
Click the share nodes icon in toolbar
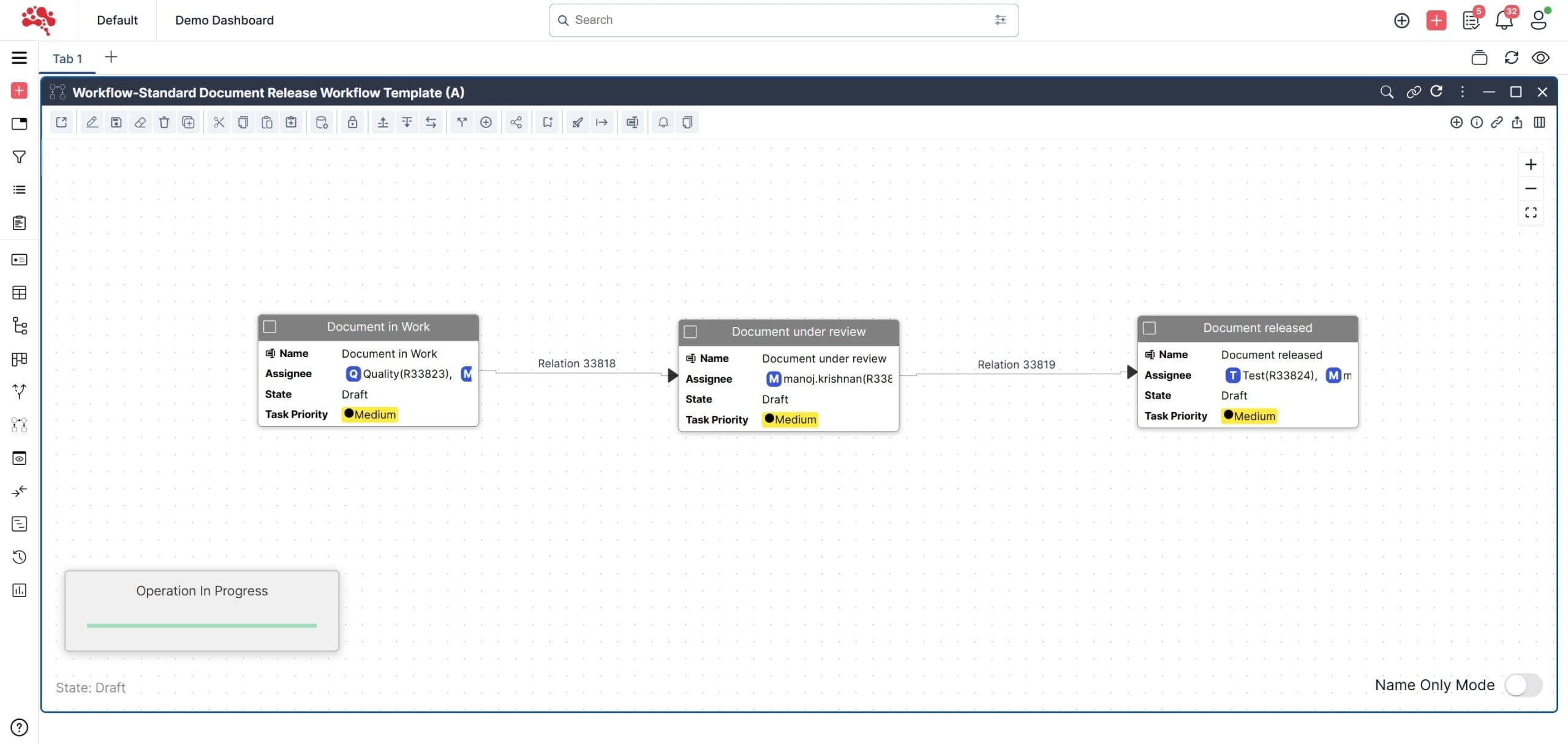(x=516, y=122)
